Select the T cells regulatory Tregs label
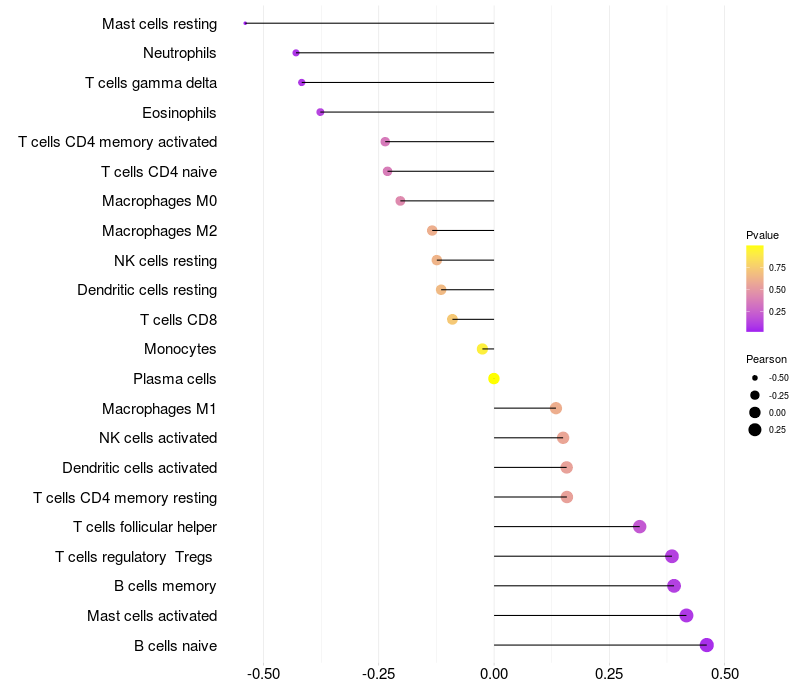800x700 pixels. pos(134,557)
